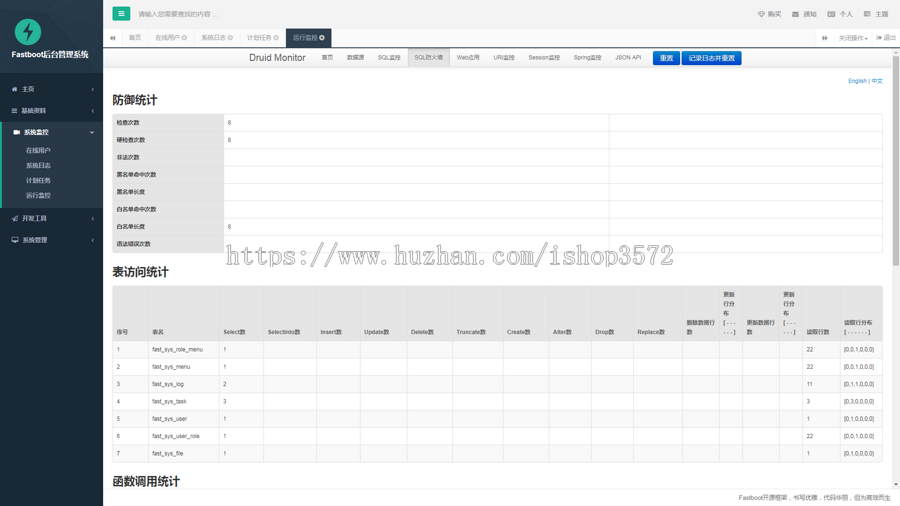Screen dimensions: 900x506
Task: Open 计划任务 in sidebar submenu
Action: coord(38,180)
